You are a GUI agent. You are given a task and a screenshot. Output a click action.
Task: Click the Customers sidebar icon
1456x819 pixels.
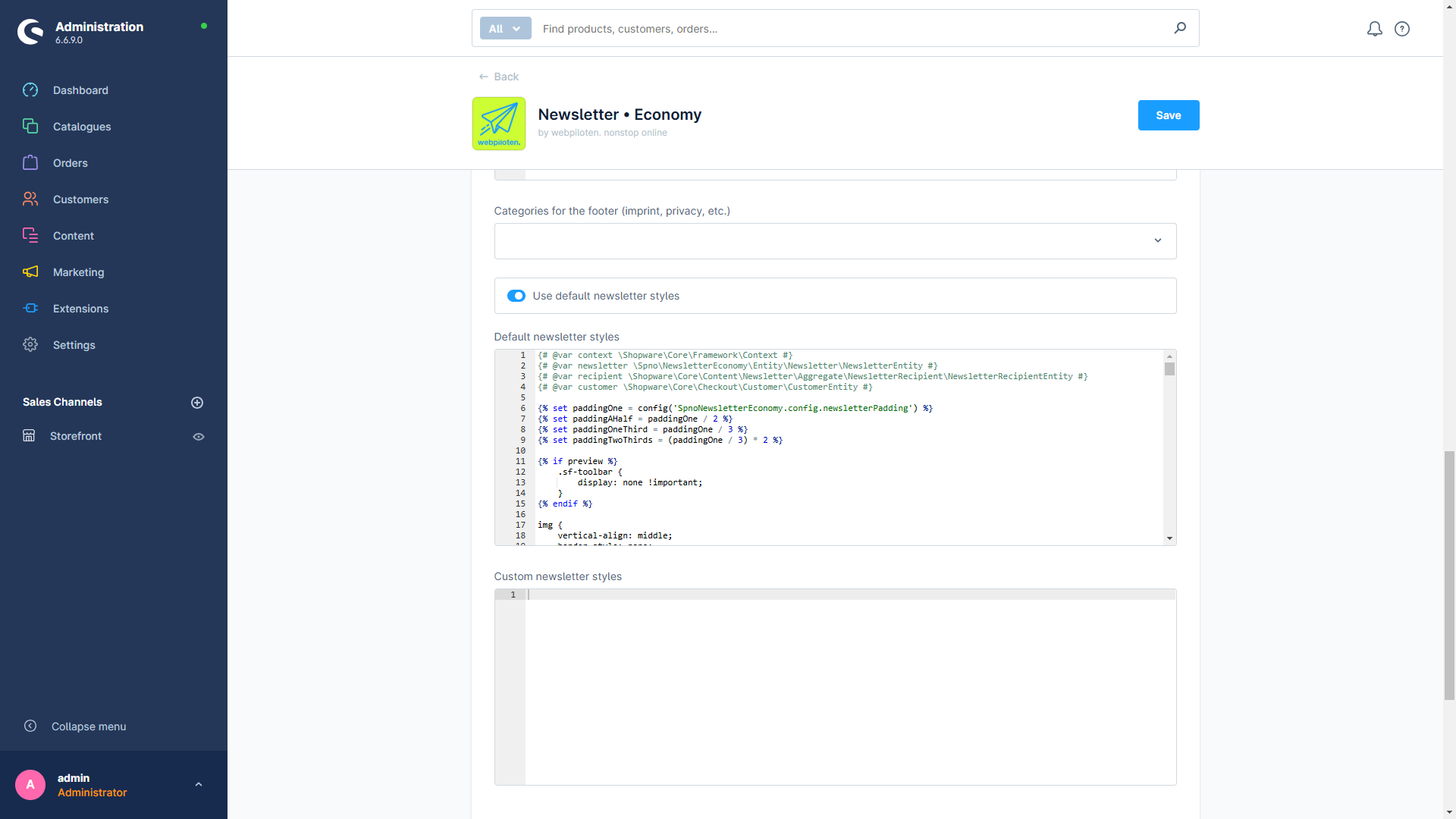click(x=30, y=199)
